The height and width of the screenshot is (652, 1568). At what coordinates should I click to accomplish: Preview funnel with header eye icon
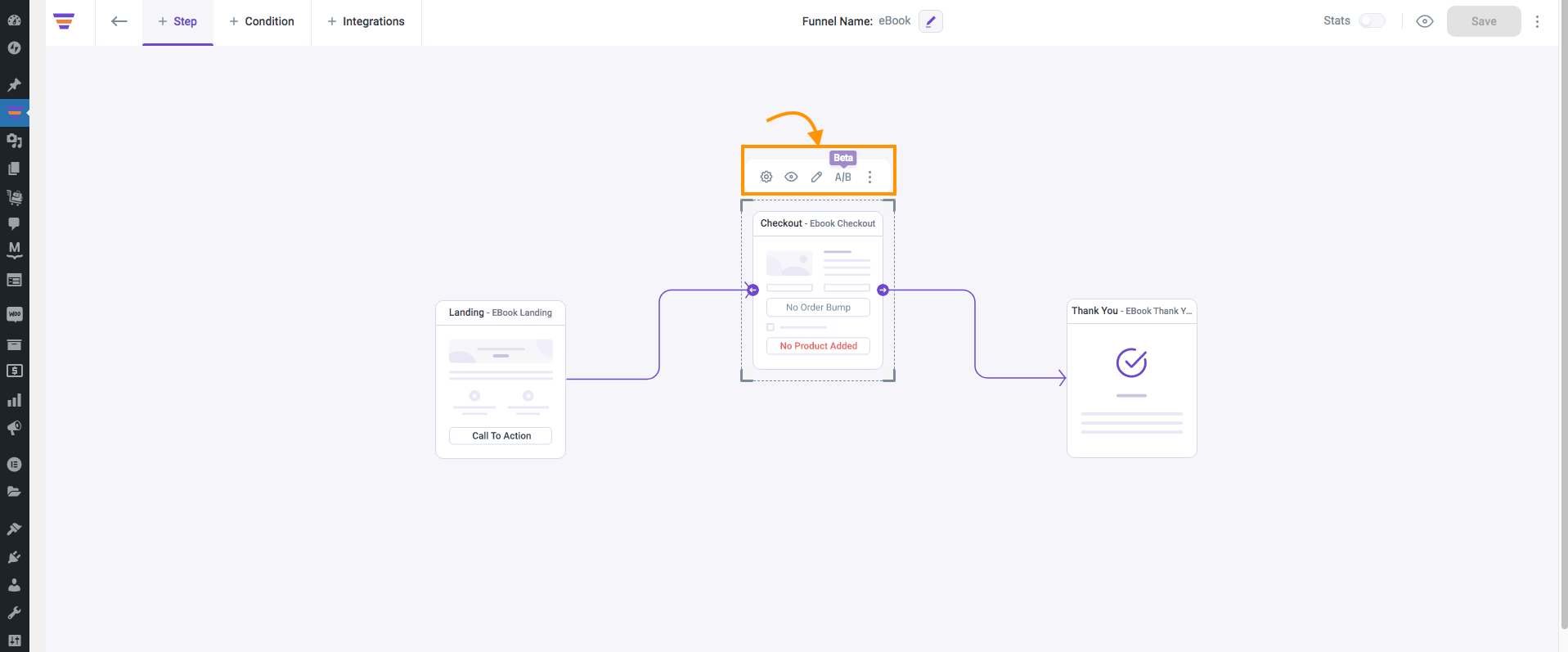tap(1425, 21)
